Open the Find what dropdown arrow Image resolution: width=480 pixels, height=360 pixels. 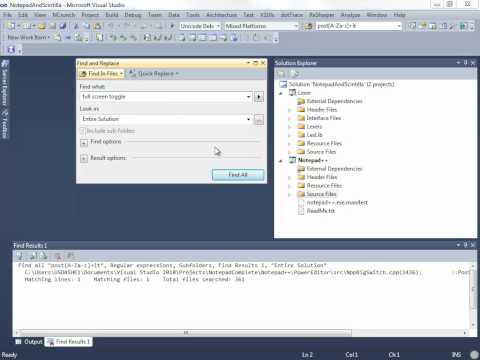(248, 97)
